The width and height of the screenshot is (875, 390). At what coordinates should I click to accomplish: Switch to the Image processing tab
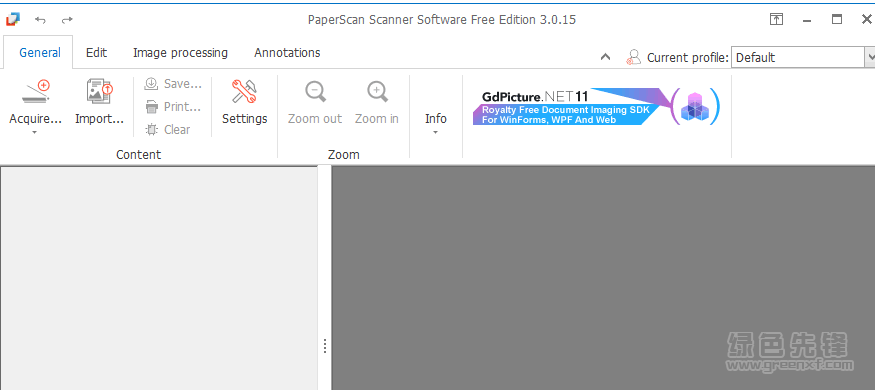180,53
